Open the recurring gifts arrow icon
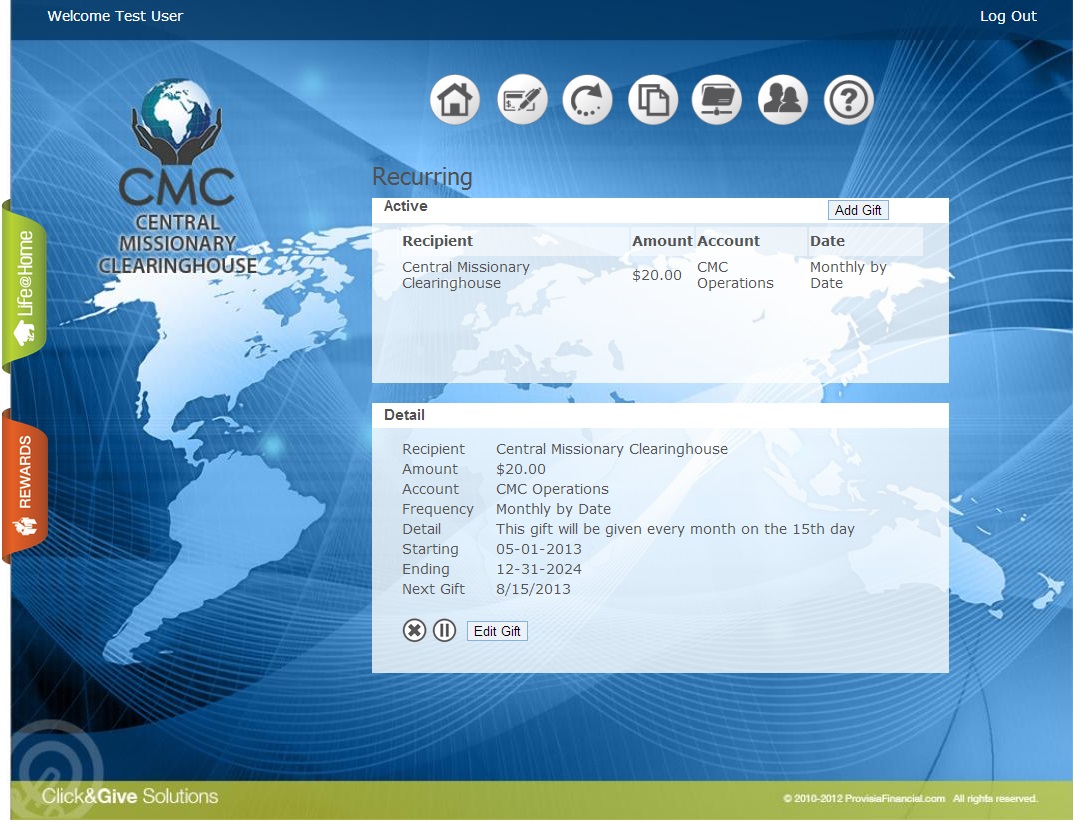1073x822 pixels. (587, 100)
